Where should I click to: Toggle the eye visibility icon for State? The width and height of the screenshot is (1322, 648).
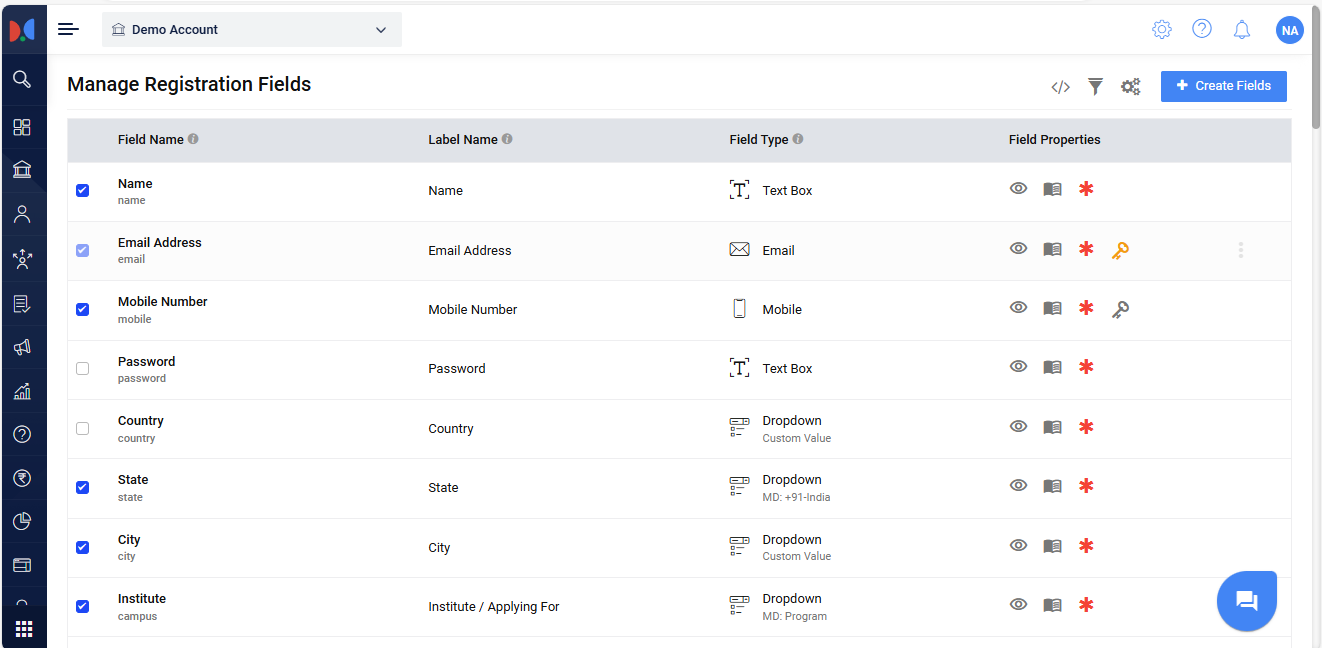coord(1018,485)
